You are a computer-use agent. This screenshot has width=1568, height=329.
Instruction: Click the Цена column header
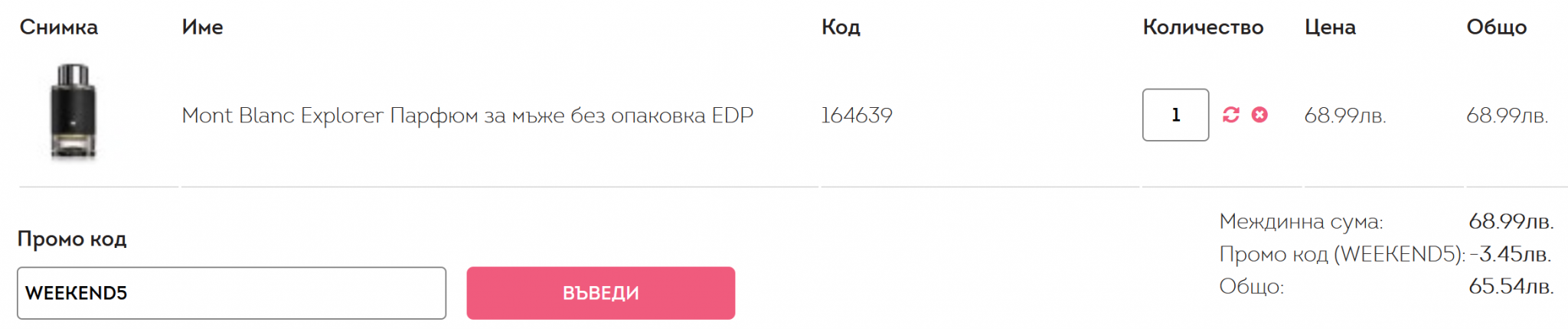(1330, 28)
